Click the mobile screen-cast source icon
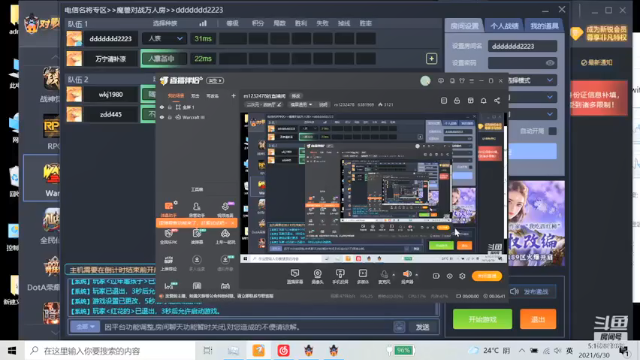 coord(340,276)
